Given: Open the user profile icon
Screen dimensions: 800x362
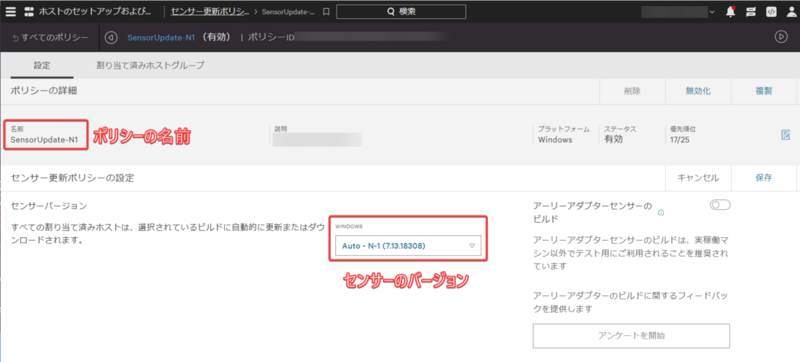Looking at the screenshot, I should (791, 12).
